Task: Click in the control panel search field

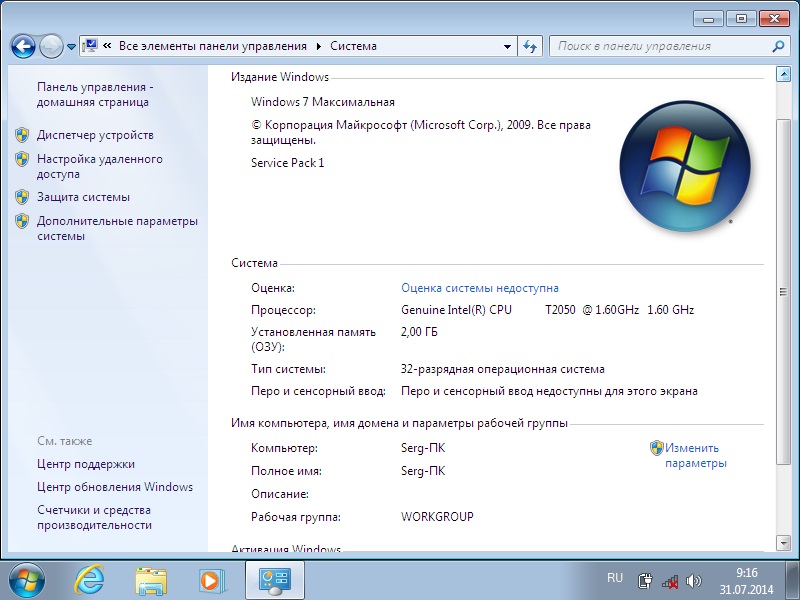Action: click(x=660, y=46)
